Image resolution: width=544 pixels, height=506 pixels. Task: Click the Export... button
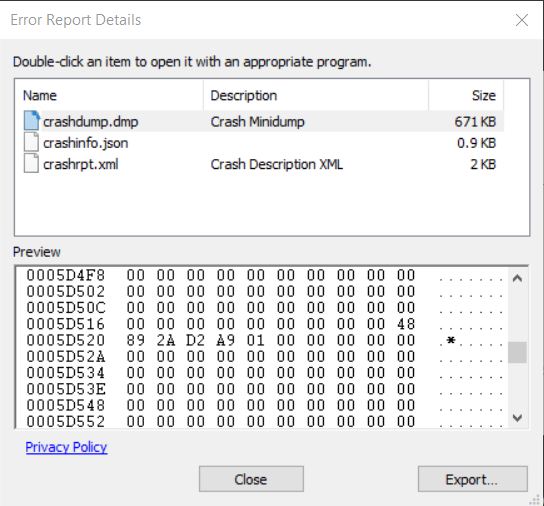tap(473, 479)
